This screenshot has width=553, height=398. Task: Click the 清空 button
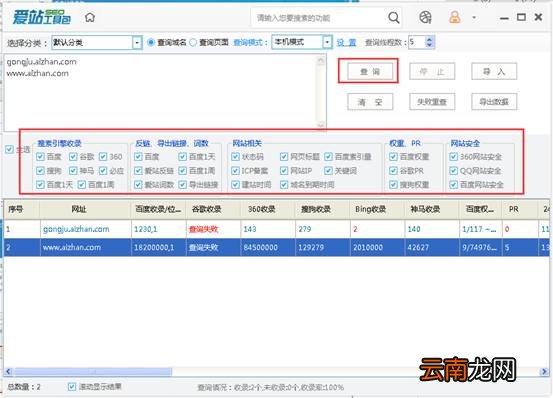[x=370, y=102]
